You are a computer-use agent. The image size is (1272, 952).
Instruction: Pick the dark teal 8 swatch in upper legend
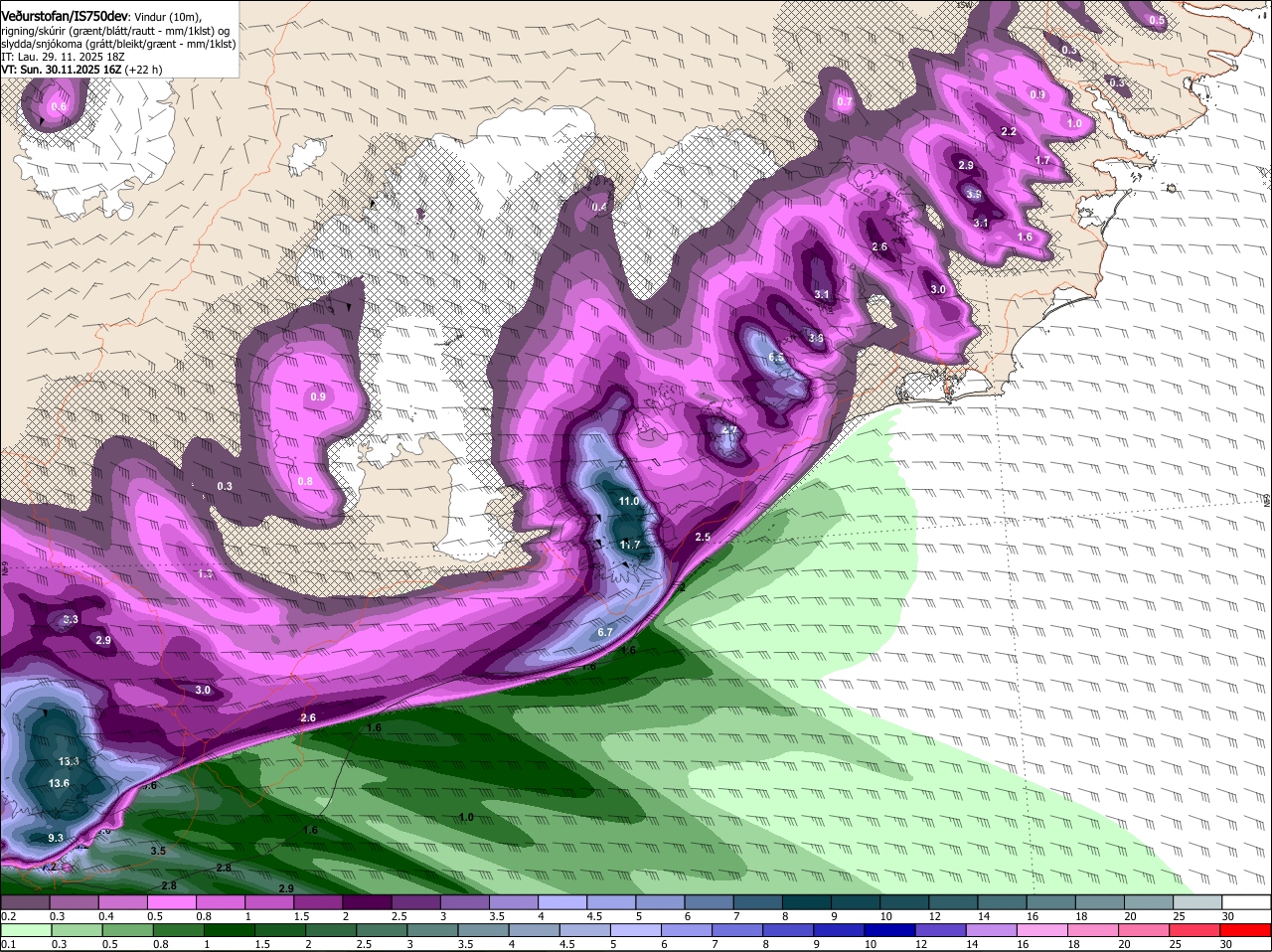[807, 902]
